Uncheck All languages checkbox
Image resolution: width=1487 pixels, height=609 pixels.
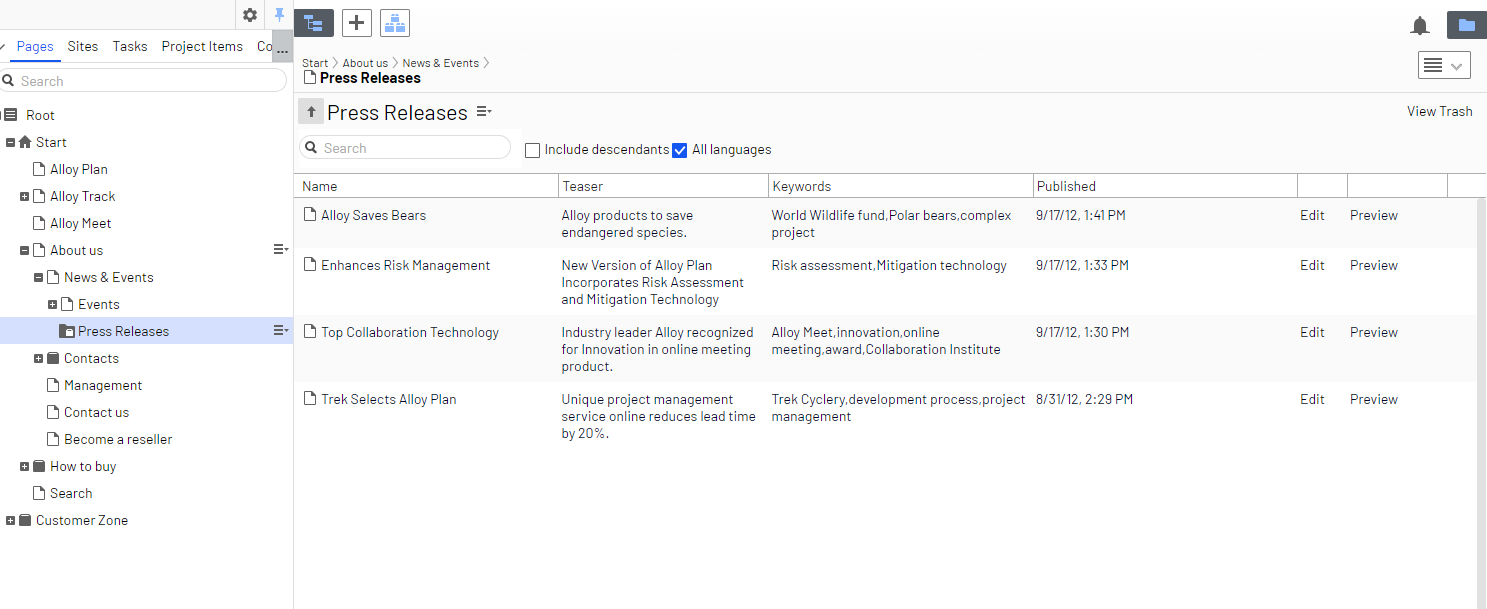[680, 150]
